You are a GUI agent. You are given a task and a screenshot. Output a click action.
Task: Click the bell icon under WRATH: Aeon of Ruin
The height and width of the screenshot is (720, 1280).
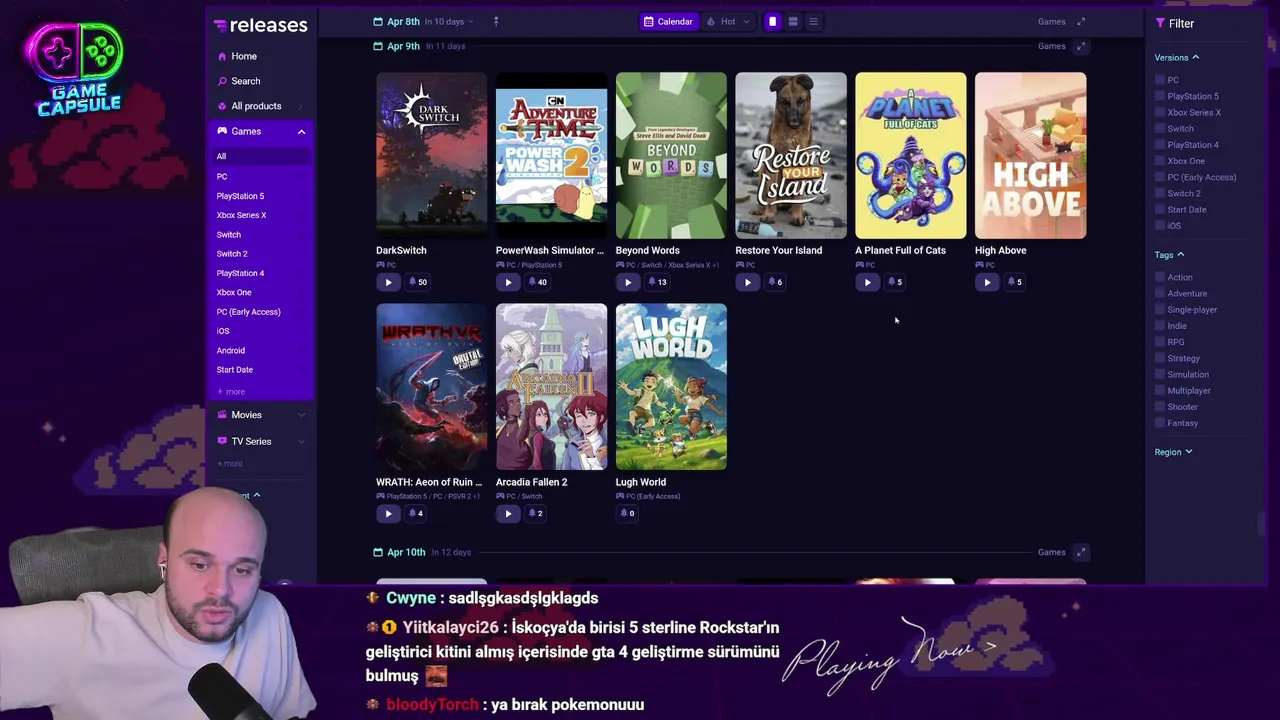pos(415,514)
